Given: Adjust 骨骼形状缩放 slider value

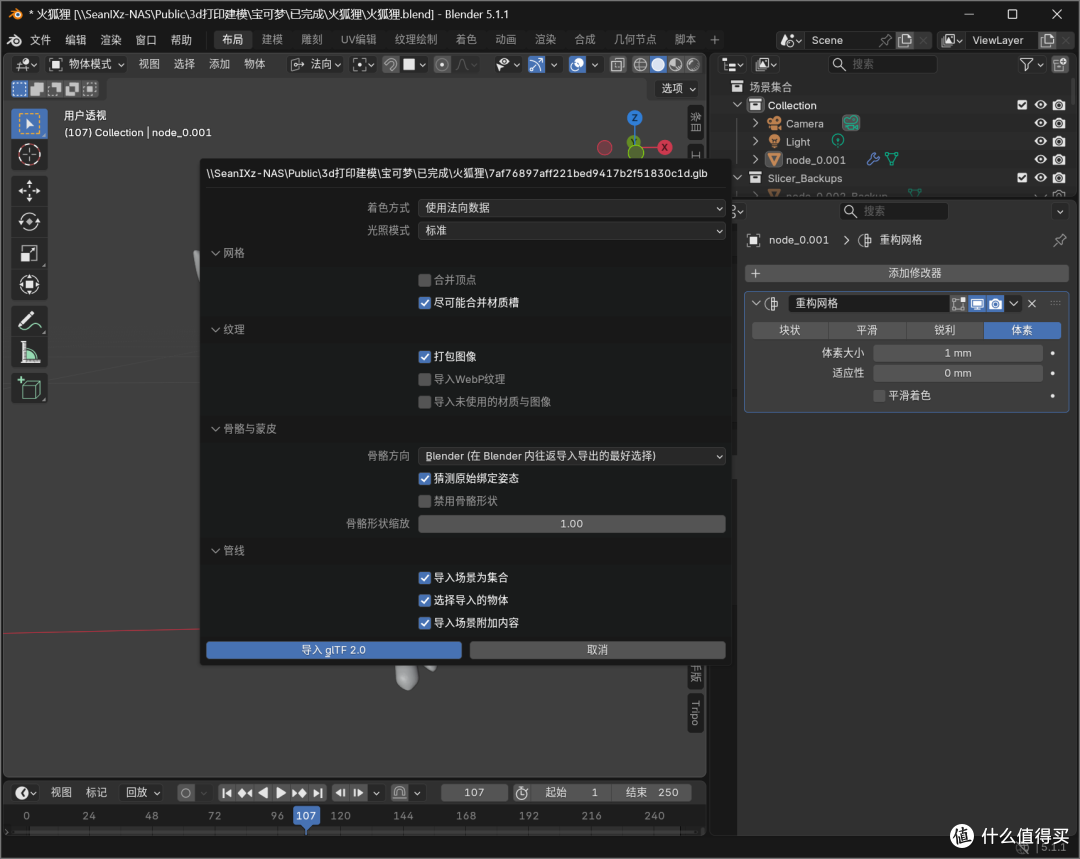Looking at the screenshot, I should (572, 524).
